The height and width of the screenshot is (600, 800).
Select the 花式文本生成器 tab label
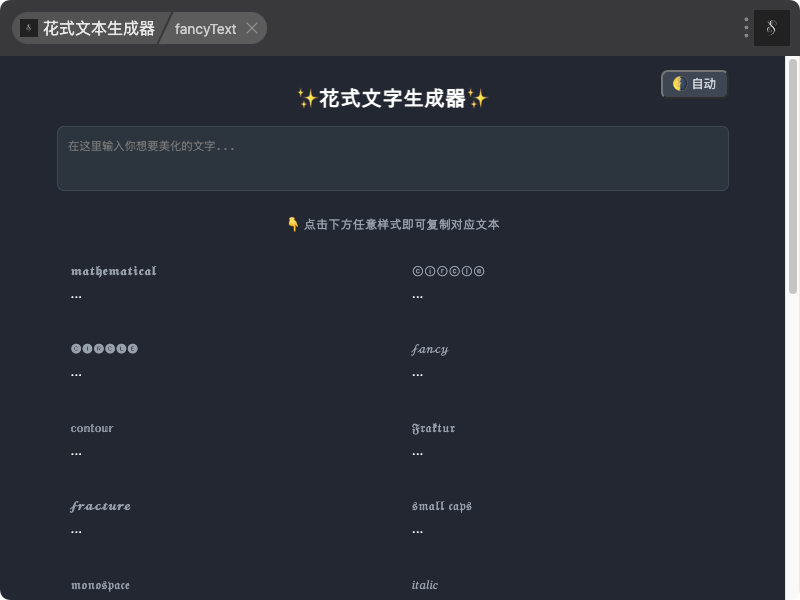click(x=98, y=28)
